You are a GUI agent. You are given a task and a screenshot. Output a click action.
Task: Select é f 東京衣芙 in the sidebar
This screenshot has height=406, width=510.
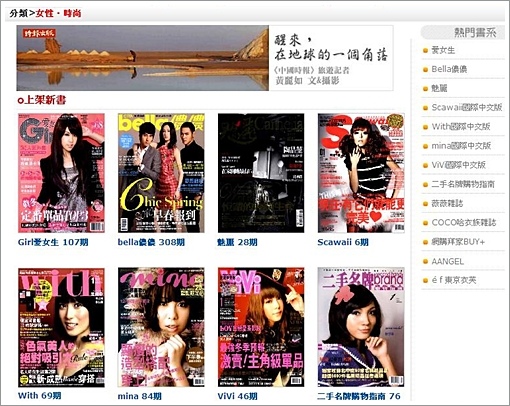coord(454,280)
